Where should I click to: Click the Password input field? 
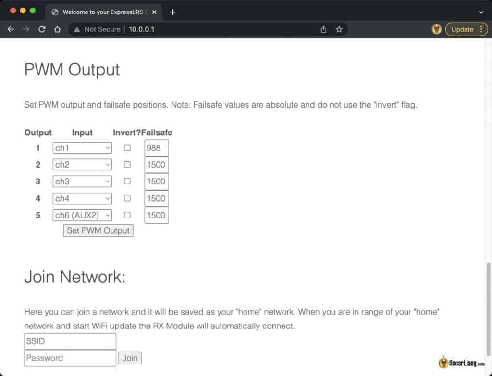(x=70, y=358)
